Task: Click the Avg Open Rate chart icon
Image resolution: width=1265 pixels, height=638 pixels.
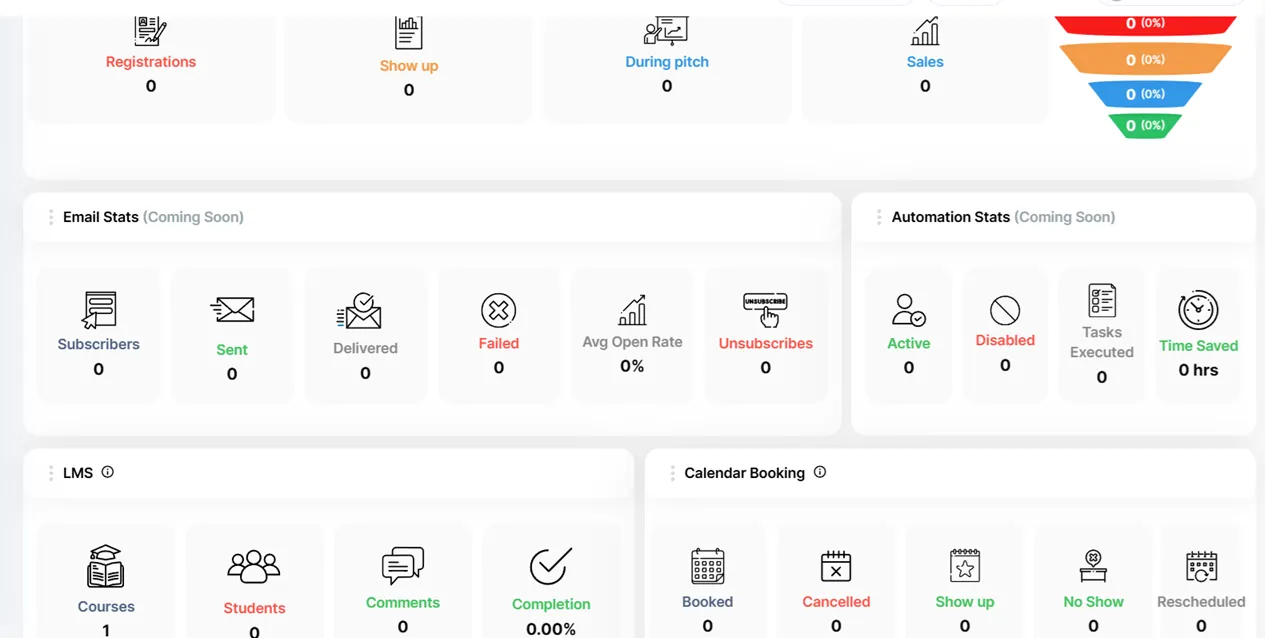Action: tap(632, 310)
